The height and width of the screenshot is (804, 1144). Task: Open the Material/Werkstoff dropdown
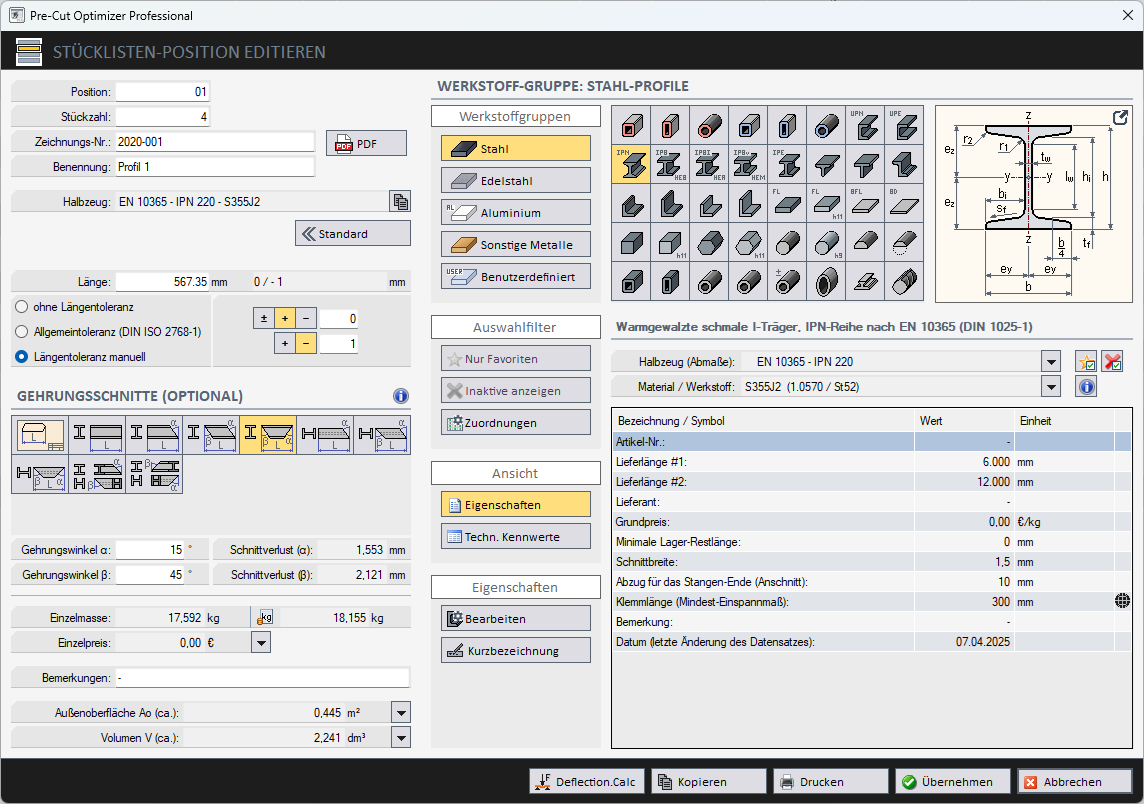click(x=1052, y=387)
